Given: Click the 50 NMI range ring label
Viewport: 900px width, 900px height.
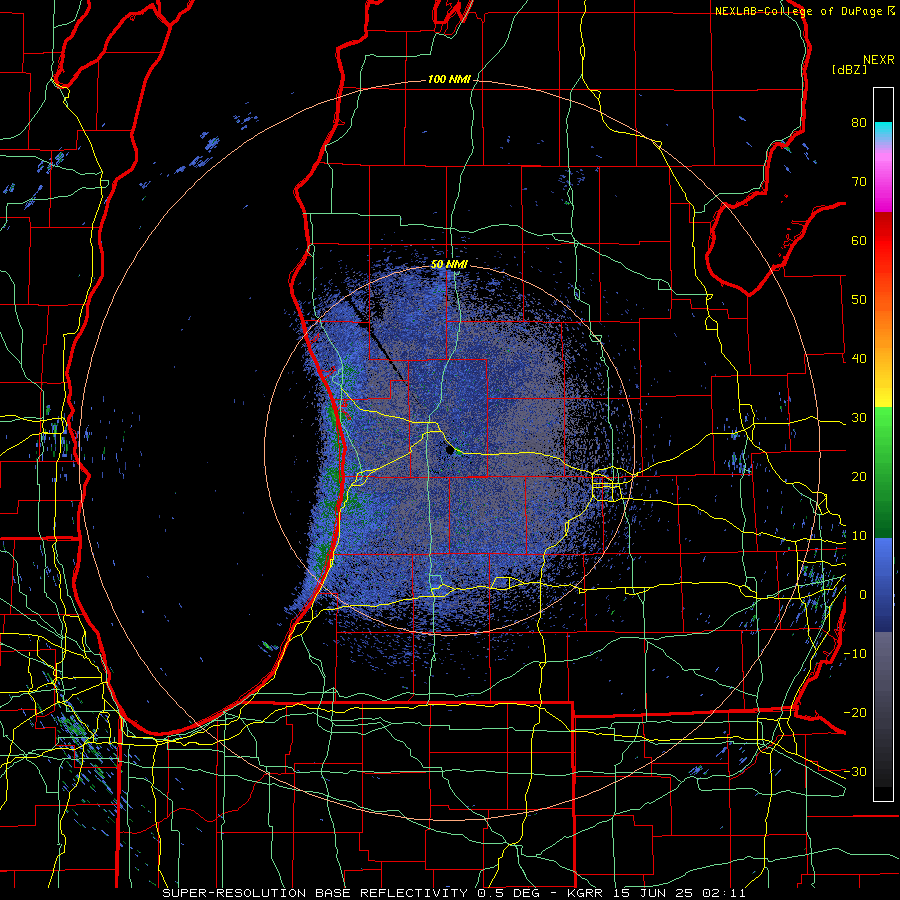Looking at the screenshot, I should click(x=449, y=265).
